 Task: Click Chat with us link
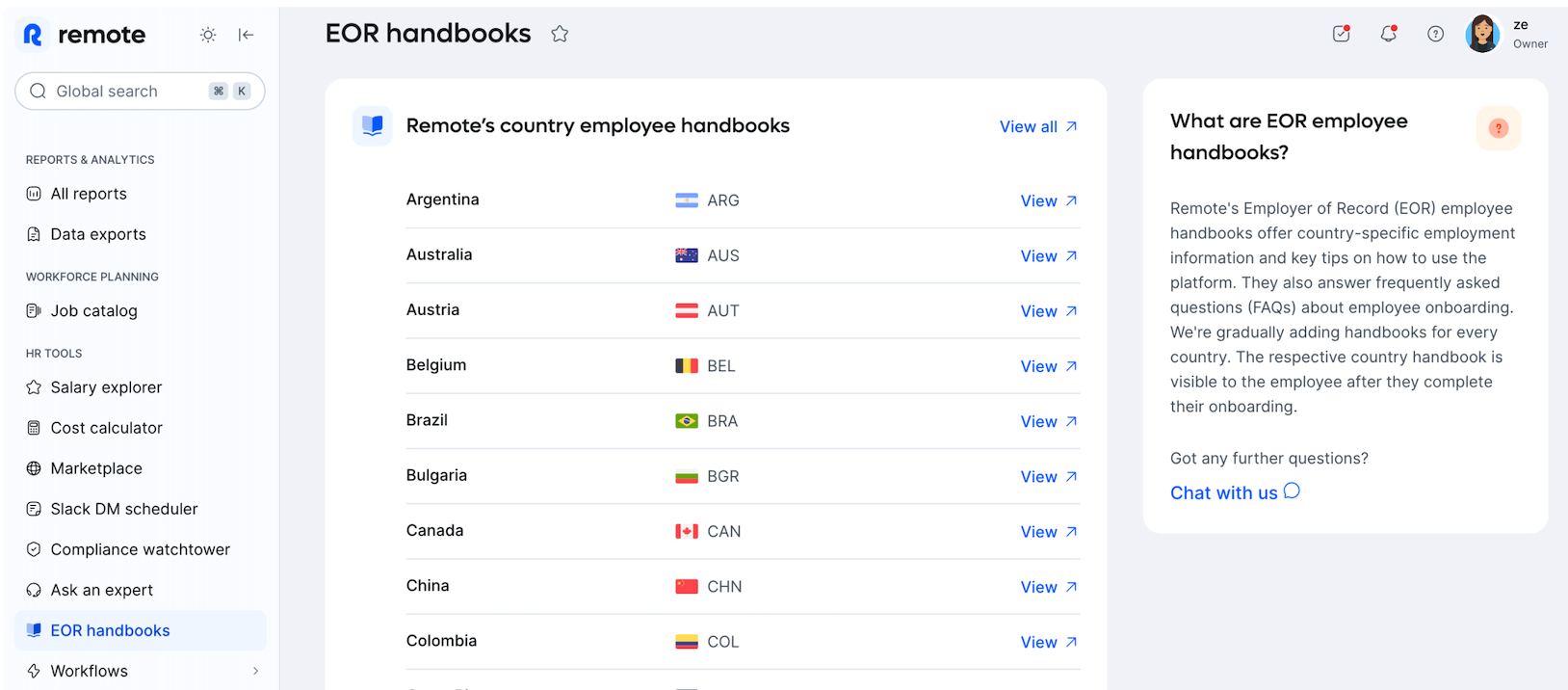click(1235, 492)
